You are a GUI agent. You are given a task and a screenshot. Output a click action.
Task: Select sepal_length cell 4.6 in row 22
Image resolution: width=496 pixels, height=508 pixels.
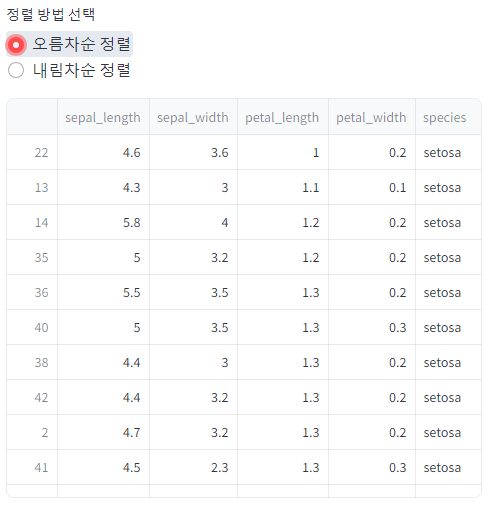click(103, 152)
